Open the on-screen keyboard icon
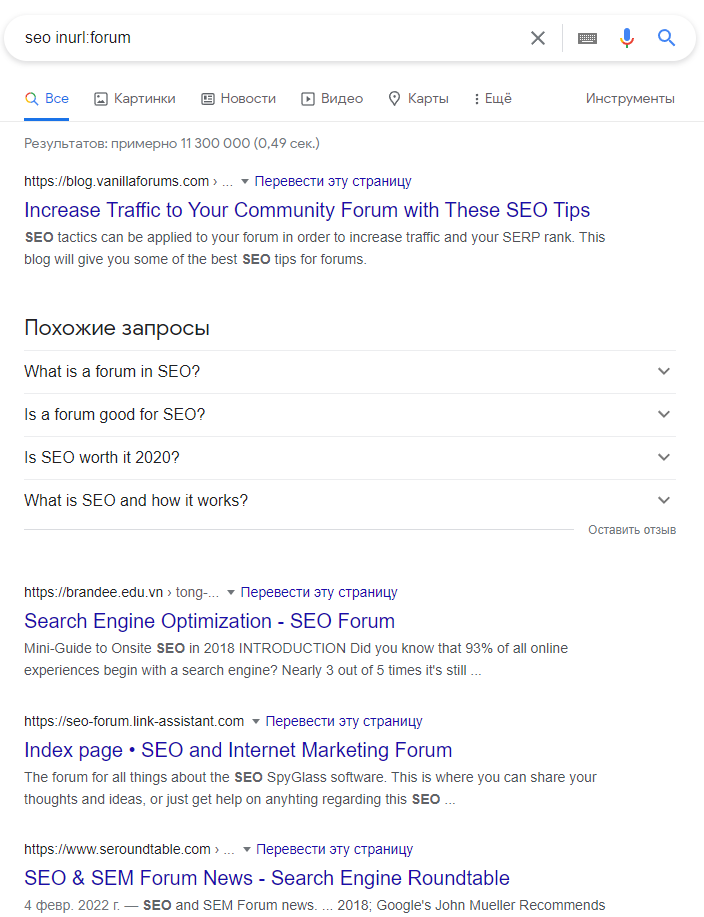The width and height of the screenshot is (704, 917). click(x=587, y=38)
